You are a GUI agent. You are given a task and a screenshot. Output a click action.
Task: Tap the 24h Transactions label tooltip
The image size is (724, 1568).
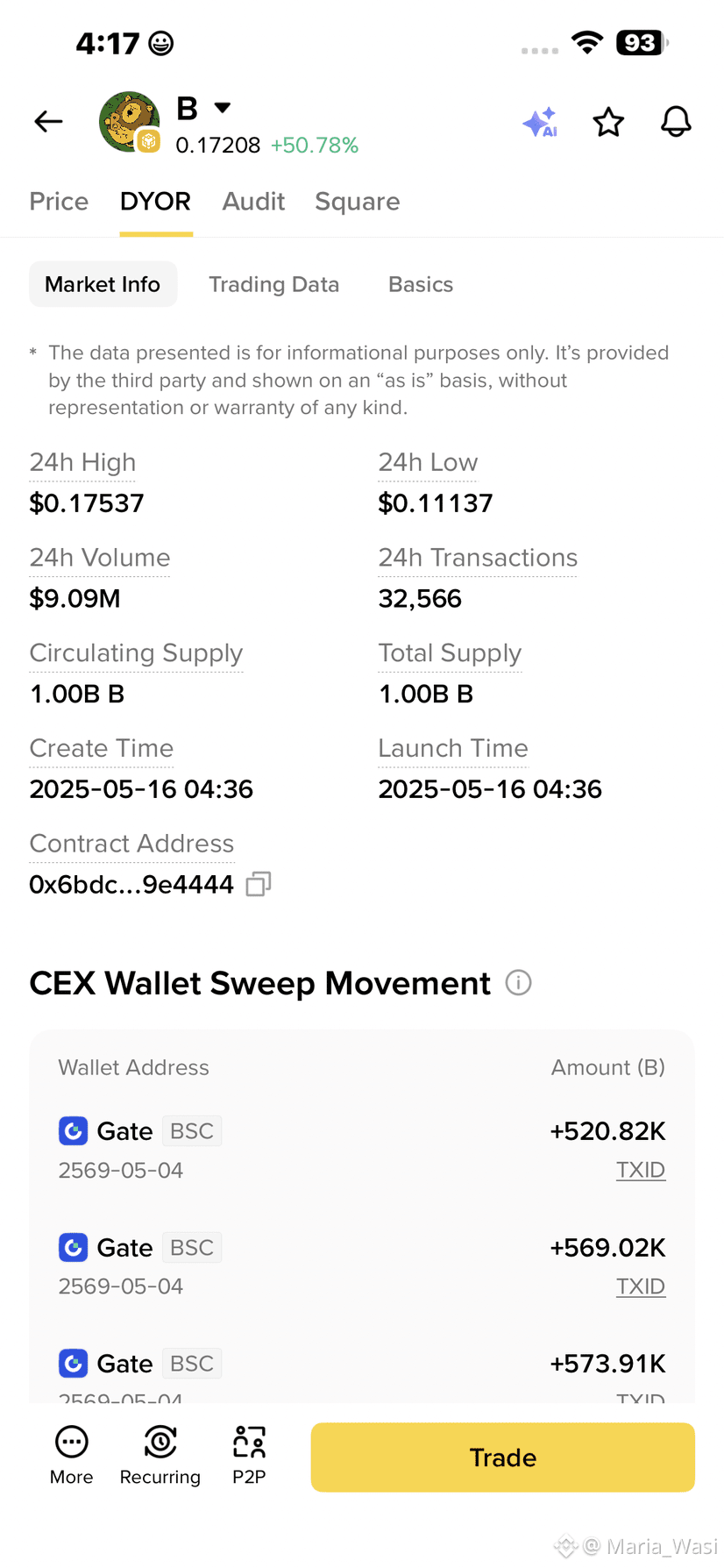pyautogui.click(x=478, y=558)
